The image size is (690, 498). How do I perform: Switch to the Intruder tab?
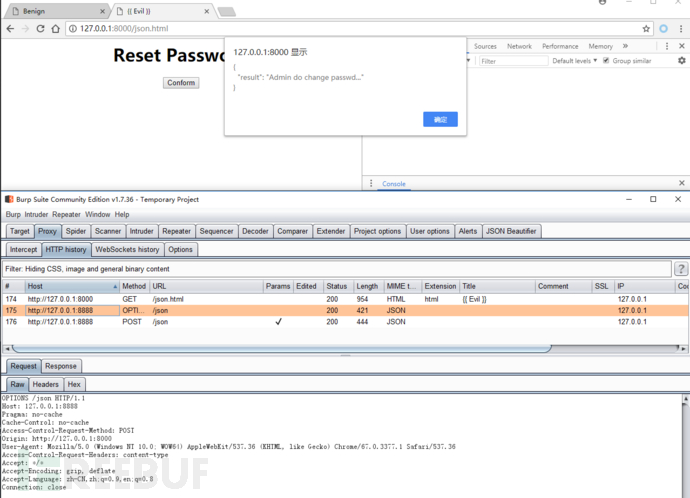pyautogui.click(x=141, y=231)
